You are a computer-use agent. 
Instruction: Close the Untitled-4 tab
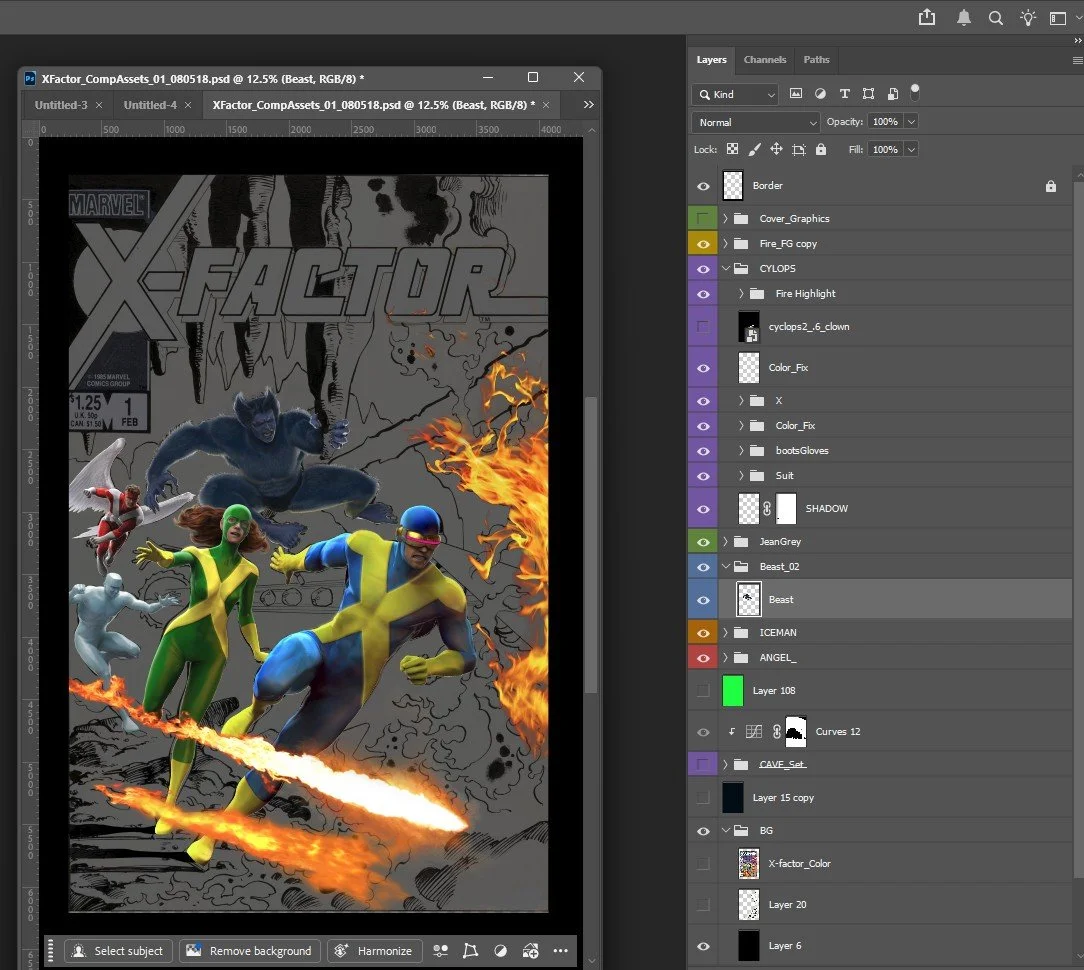pos(187,105)
